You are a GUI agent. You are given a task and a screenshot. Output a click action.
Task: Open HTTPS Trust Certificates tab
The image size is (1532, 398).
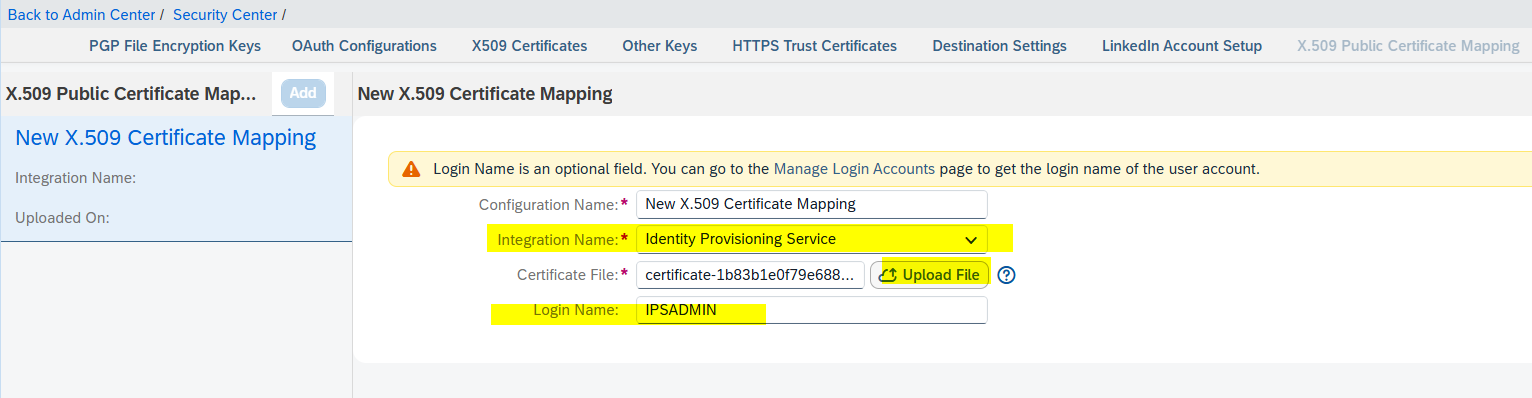coord(814,46)
